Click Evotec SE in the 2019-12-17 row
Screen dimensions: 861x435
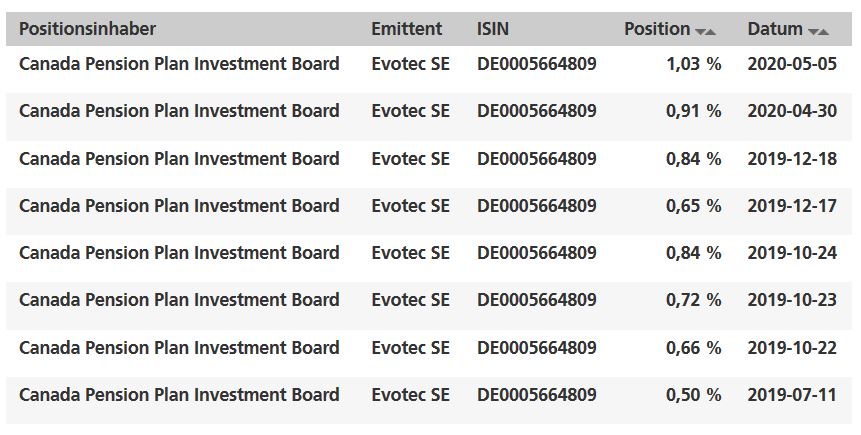(410, 205)
